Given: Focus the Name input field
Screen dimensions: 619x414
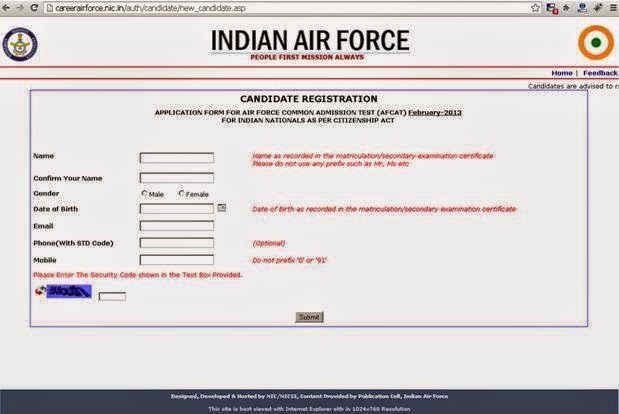Looking at the screenshot, I should (177, 158).
